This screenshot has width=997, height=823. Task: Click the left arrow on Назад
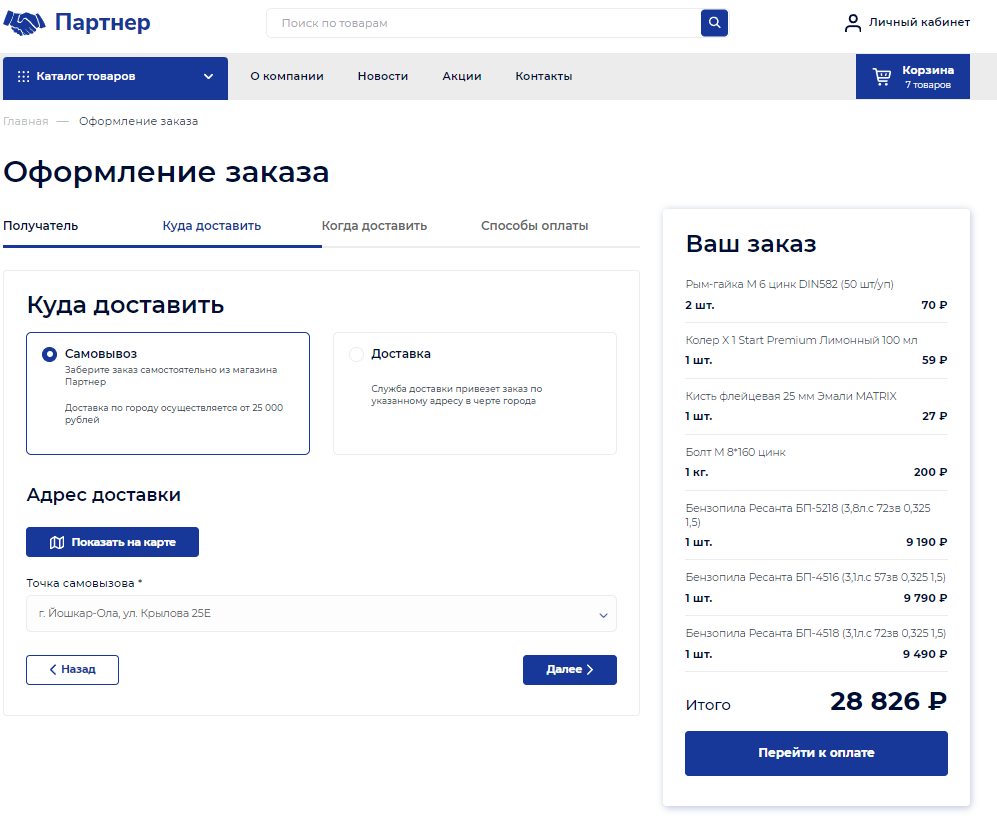(x=53, y=670)
